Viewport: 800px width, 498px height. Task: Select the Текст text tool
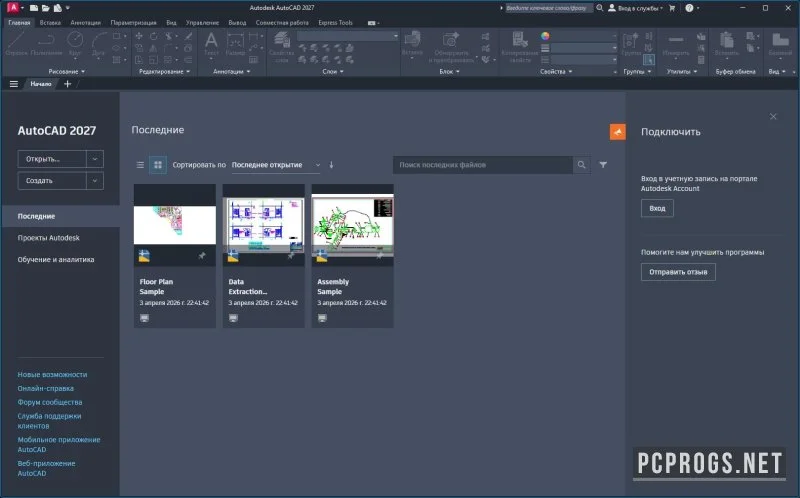coord(211,43)
